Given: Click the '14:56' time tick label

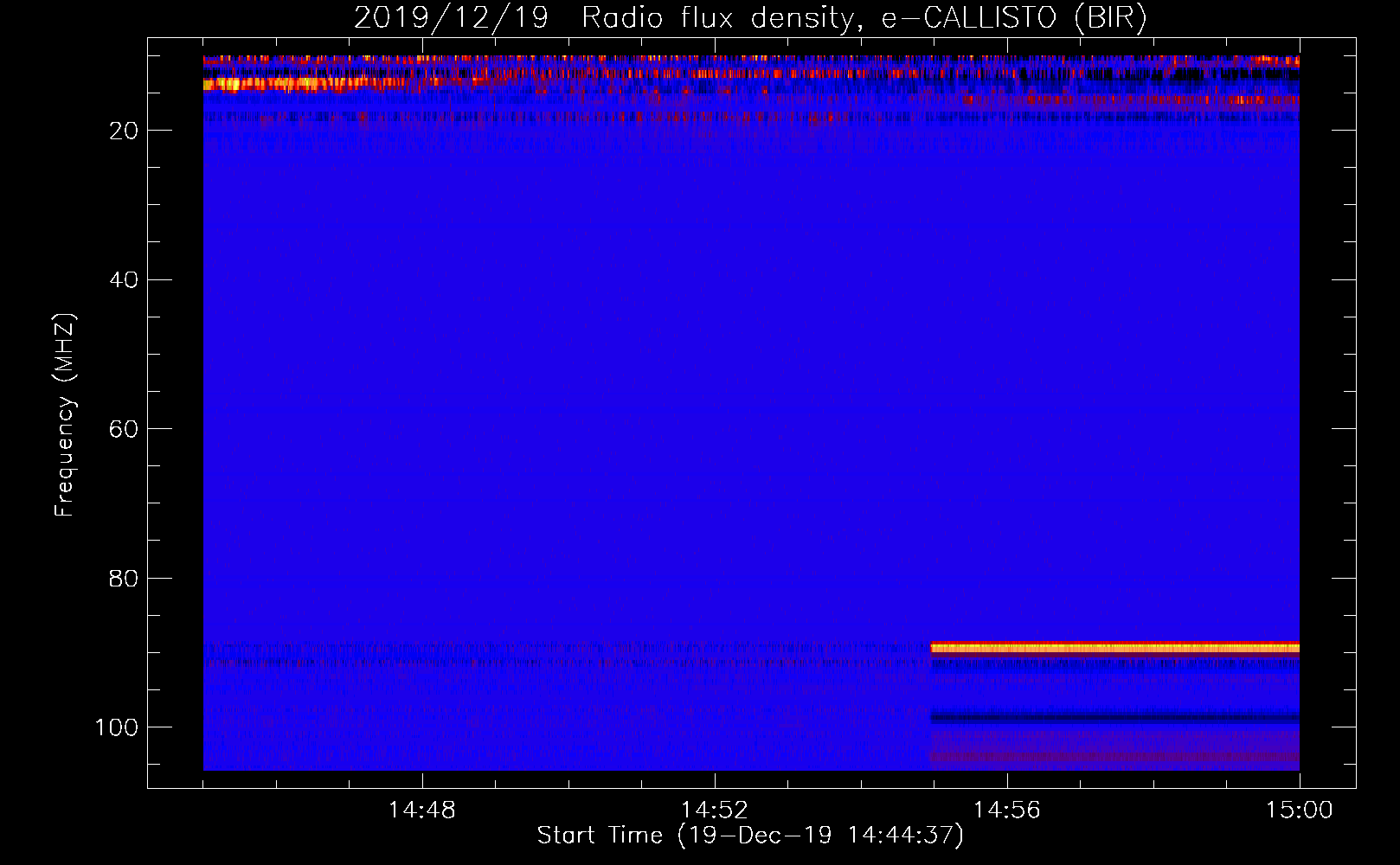Looking at the screenshot, I should point(1006,811).
